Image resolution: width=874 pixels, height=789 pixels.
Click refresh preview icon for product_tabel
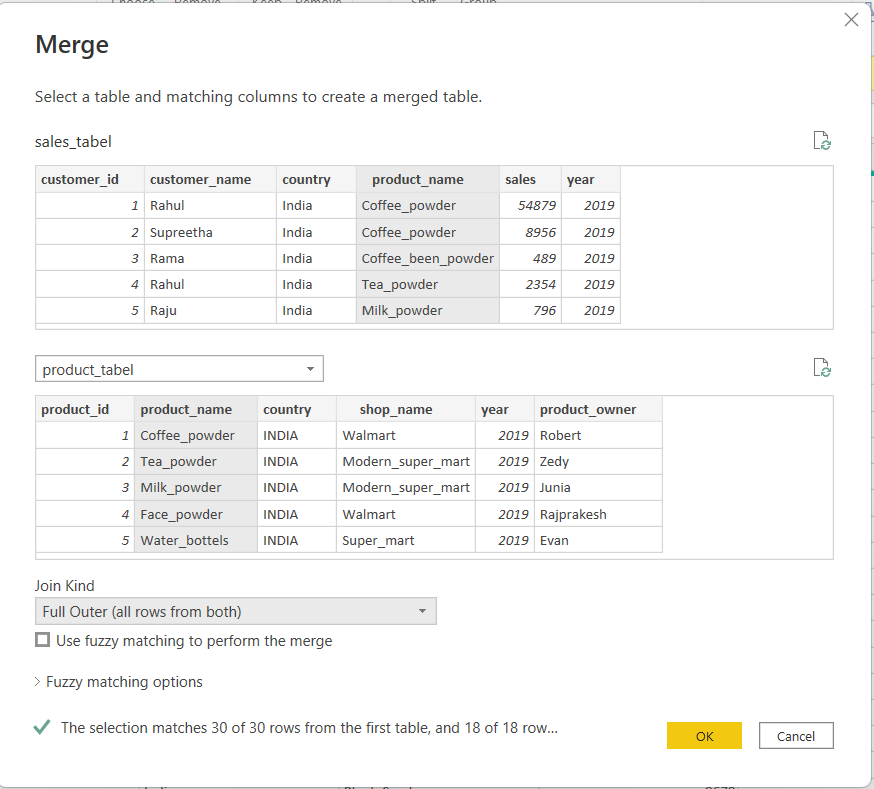point(822,367)
